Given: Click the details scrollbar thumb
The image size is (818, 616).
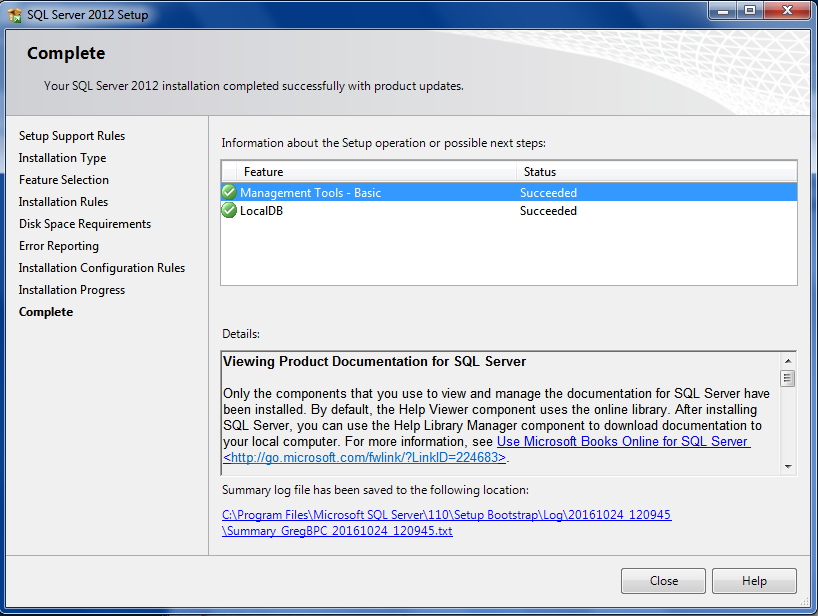Looking at the screenshot, I should click(788, 378).
